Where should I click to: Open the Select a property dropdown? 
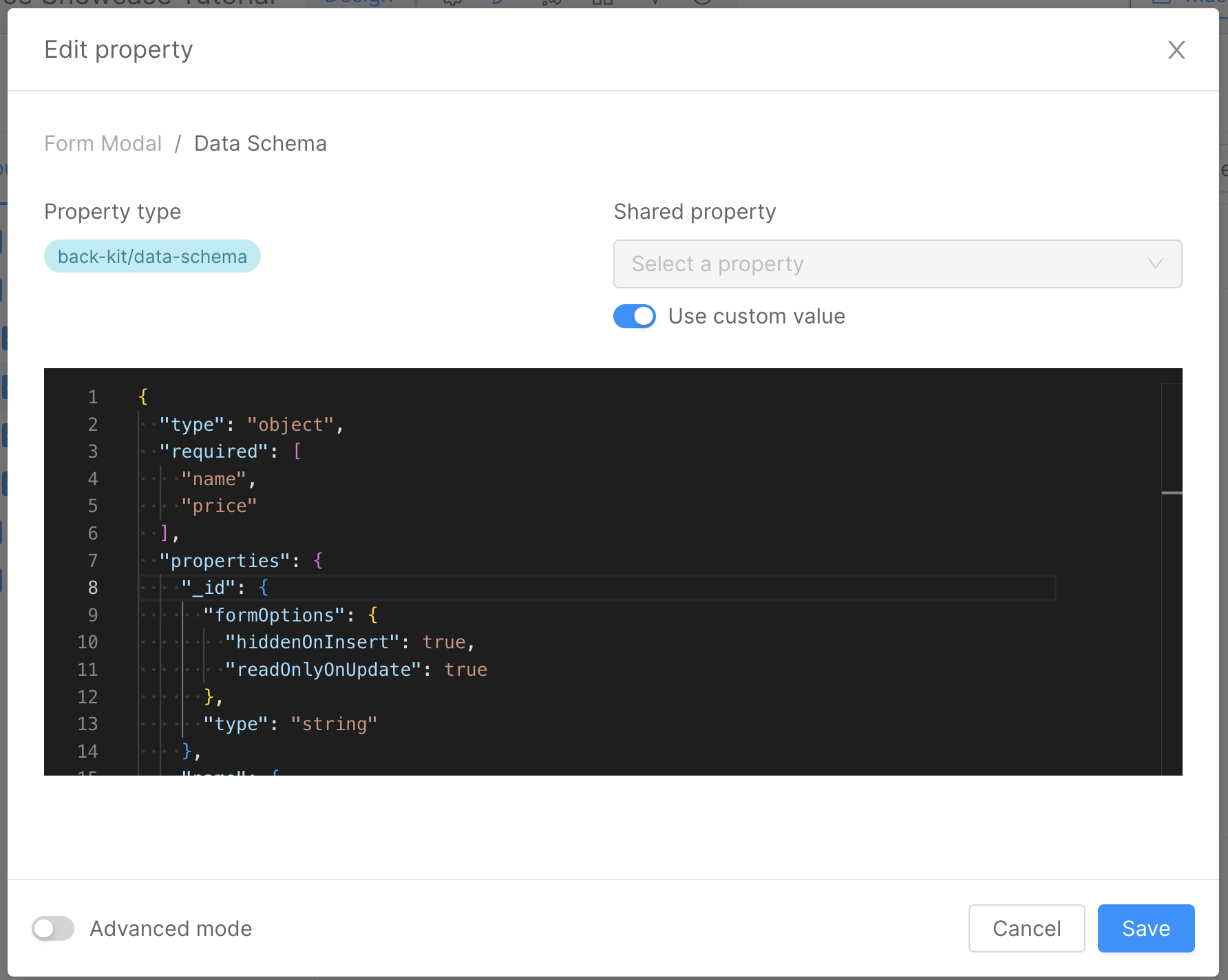click(x=897, y=264)
